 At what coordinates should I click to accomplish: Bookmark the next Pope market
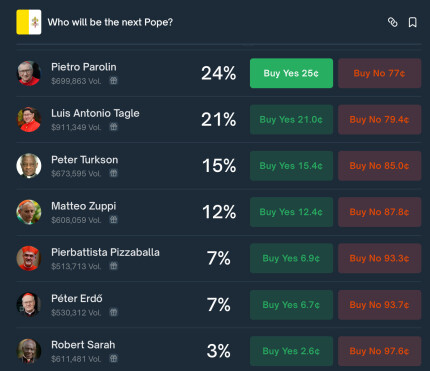pos(412,22)
